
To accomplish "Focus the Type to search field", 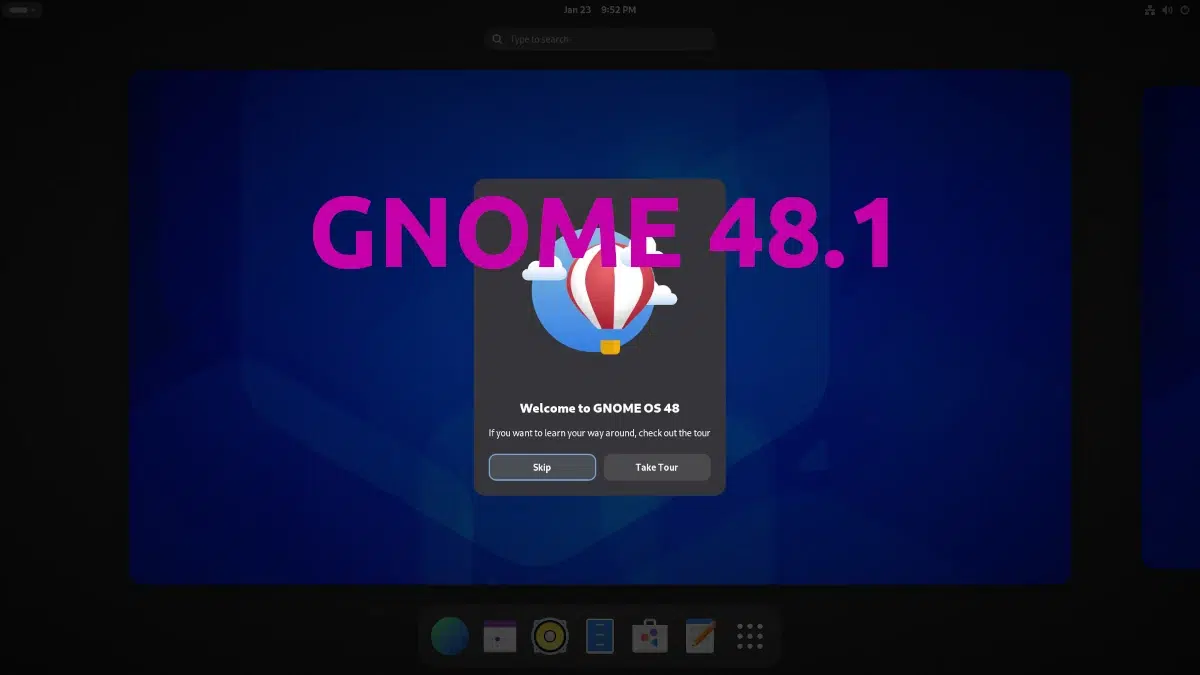I will 600,39.
